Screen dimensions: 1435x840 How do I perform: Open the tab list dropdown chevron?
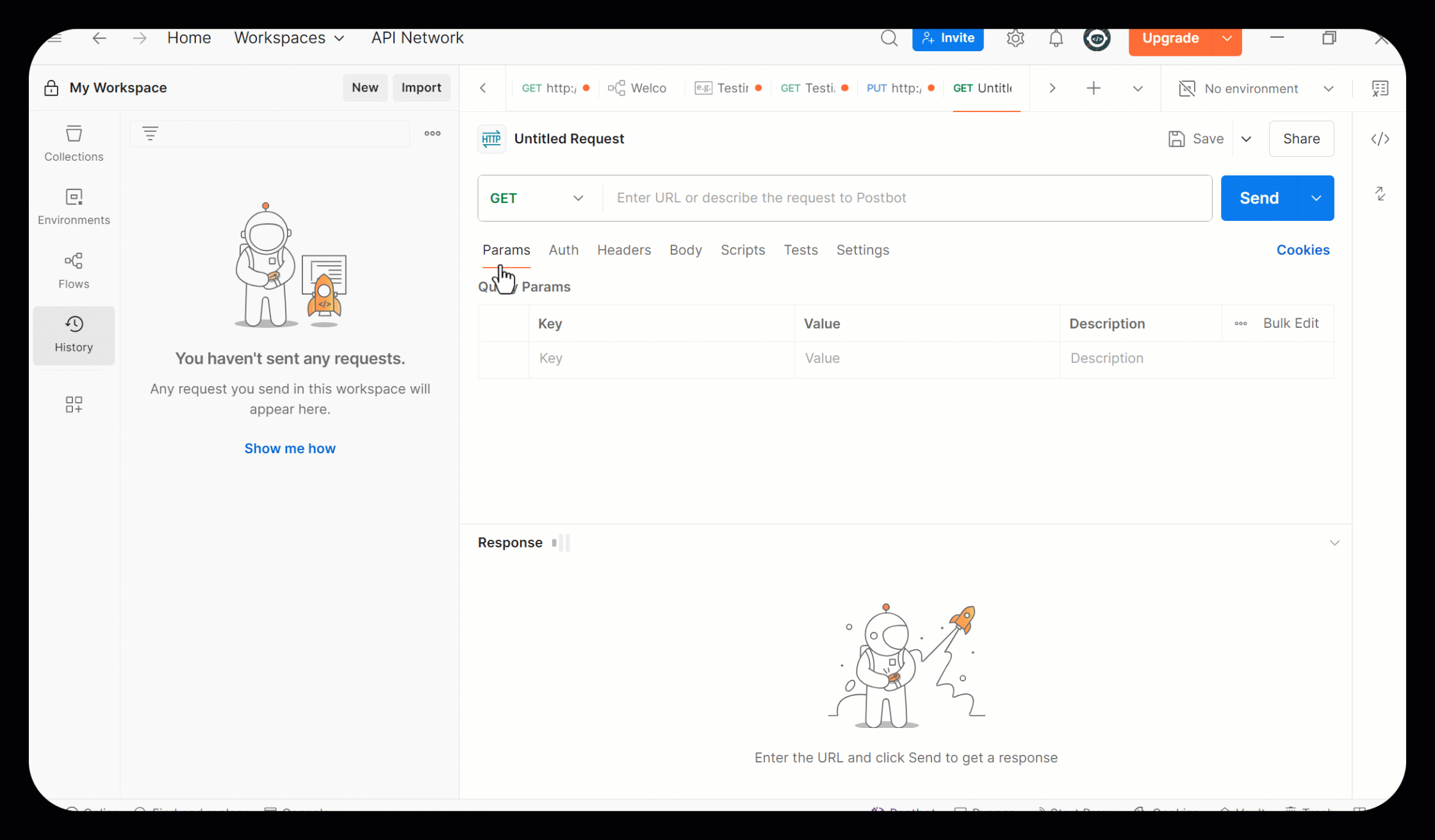pos(1138,88)
